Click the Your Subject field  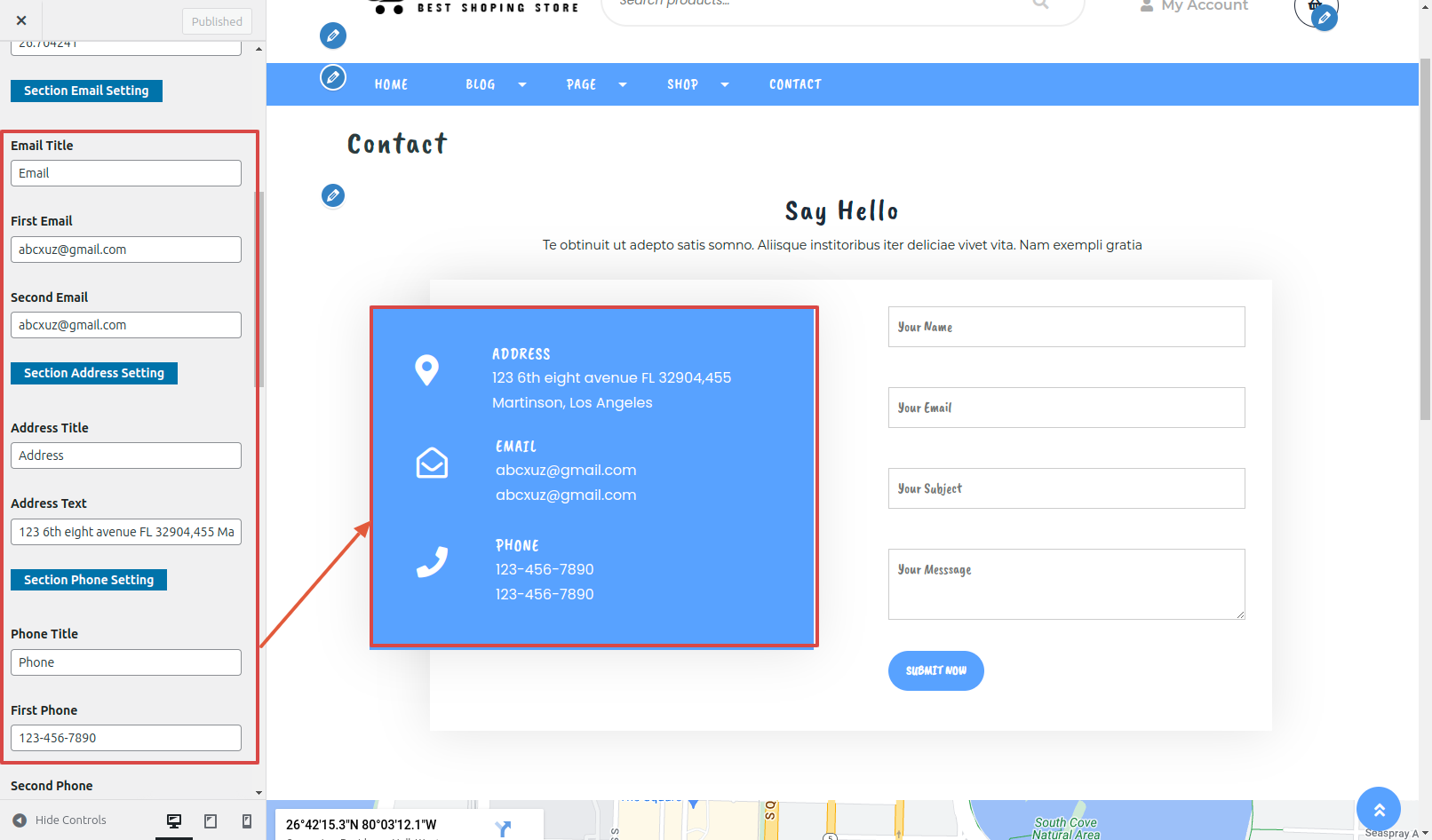(1066, 488)
